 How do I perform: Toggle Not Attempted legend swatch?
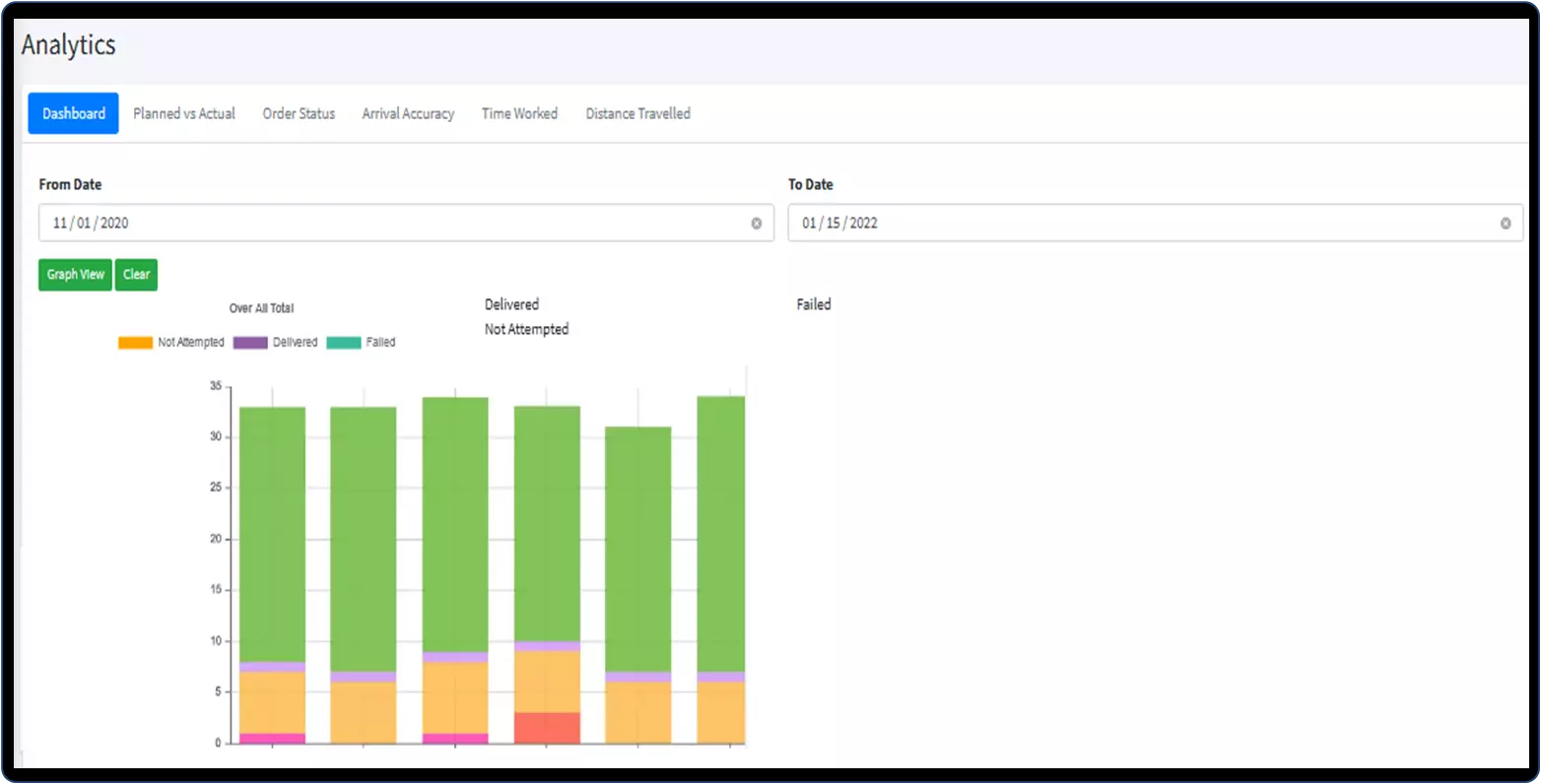135,343
